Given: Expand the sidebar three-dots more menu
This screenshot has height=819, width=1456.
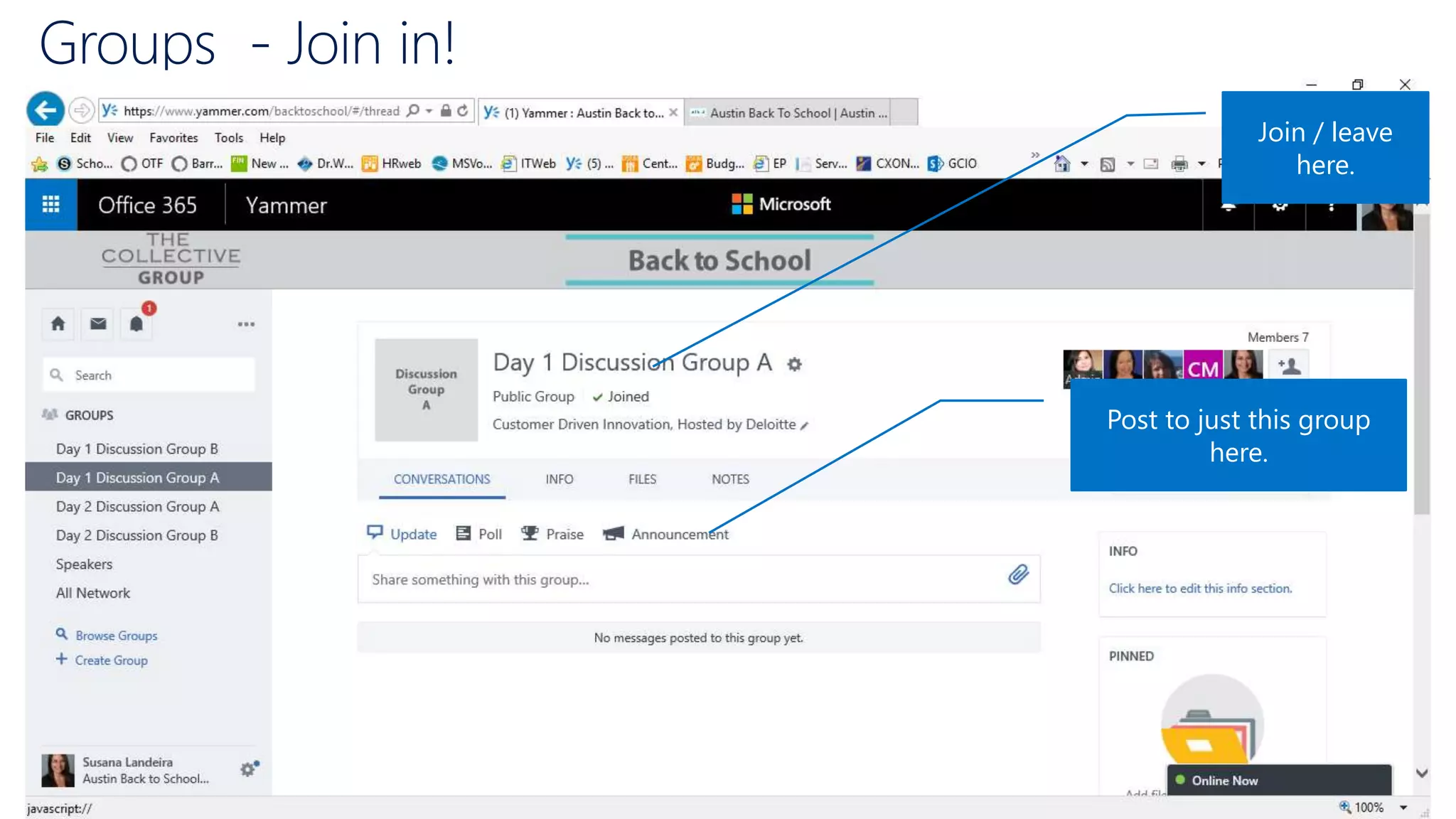Looking at the screenshot, I should point(246,324).
